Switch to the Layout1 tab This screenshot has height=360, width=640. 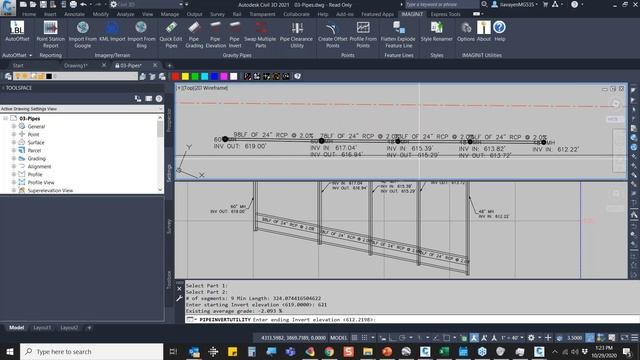pos(42,328)
